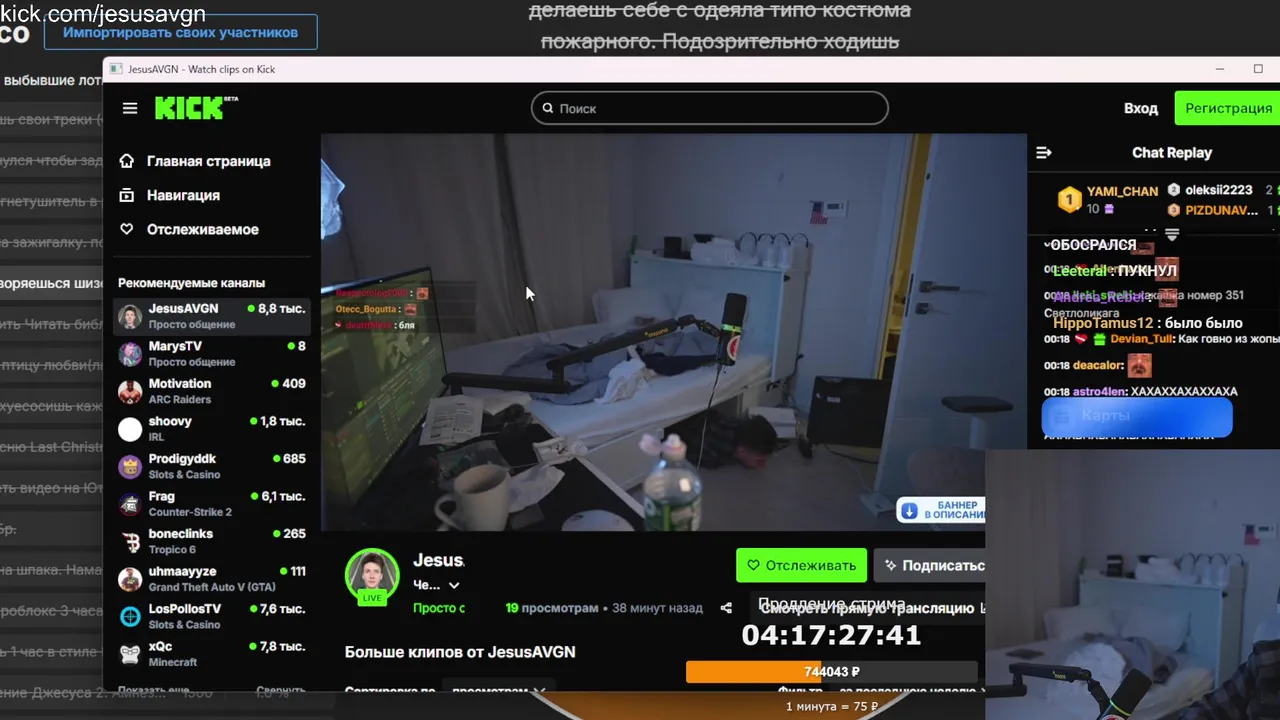The image size is (1280, 720).
Task: Select xQc Minecraft channel row
Action: pos(211,654)
